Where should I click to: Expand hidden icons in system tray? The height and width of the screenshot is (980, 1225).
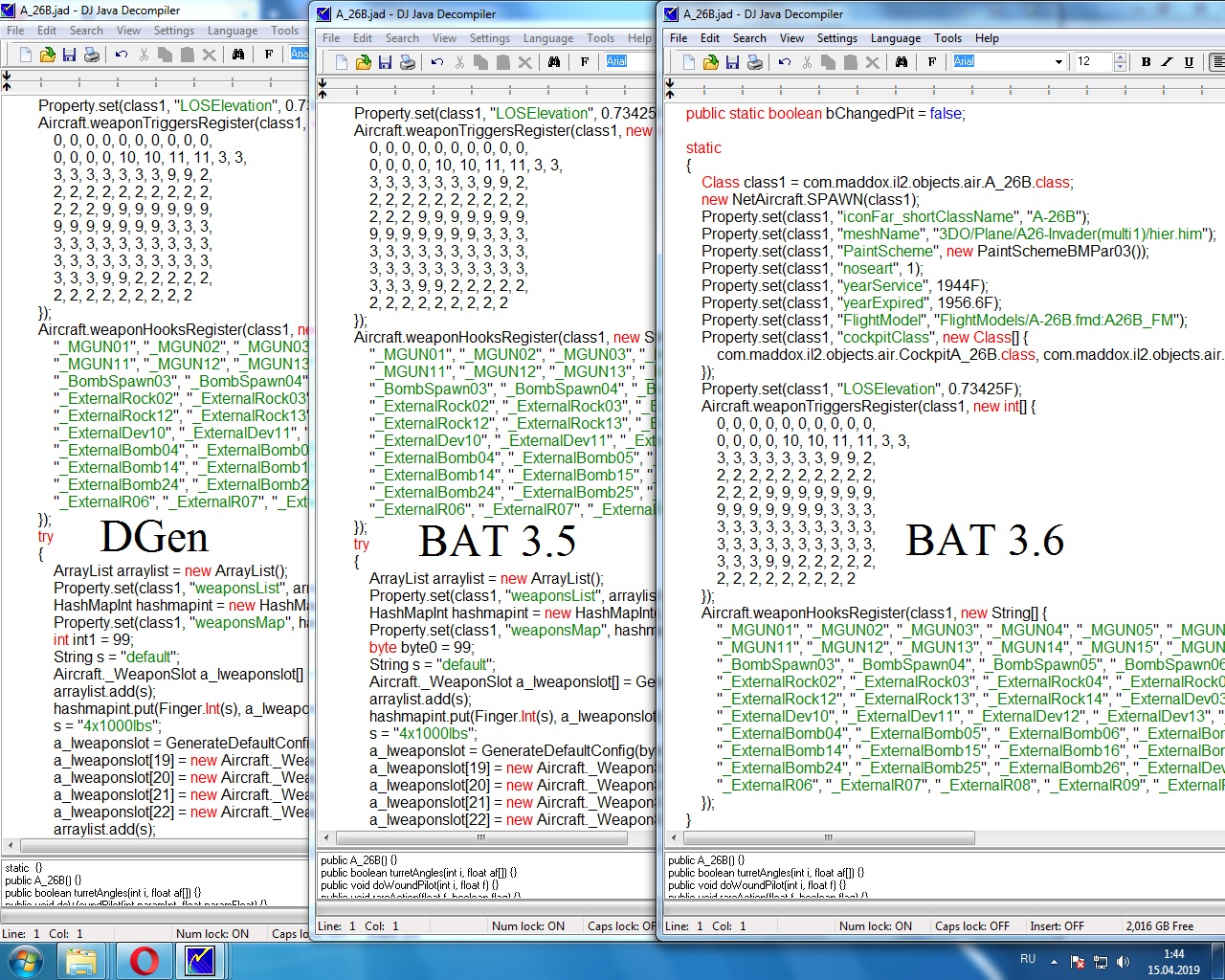1054,961
